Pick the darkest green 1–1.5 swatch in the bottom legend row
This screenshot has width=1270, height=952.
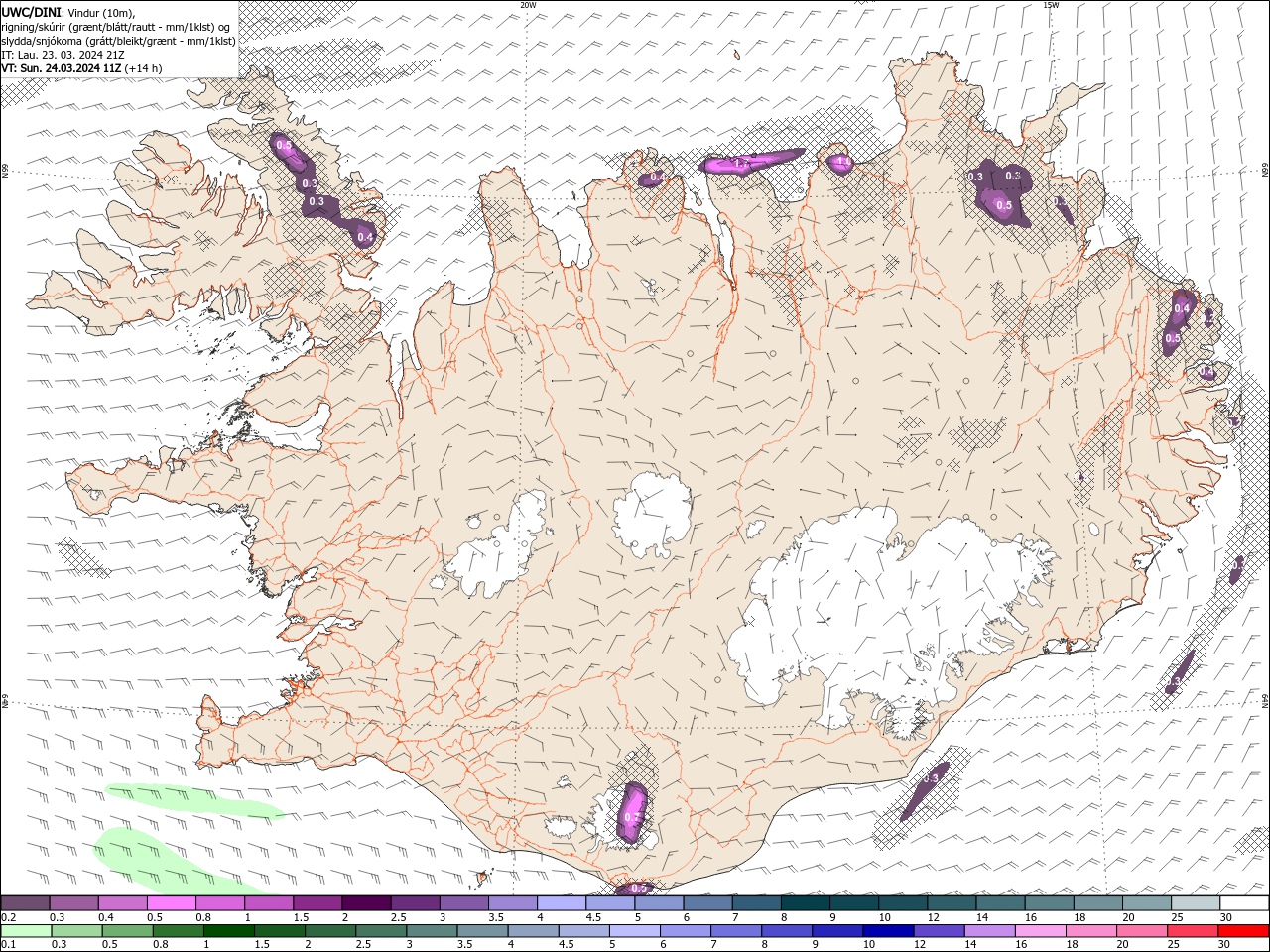229,931
